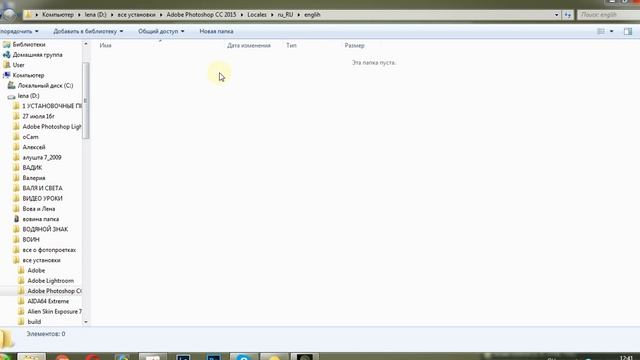The height and width of the screenshot is (360, 640).
Task: Sort by the Размер column header
Action: point(354,45)
